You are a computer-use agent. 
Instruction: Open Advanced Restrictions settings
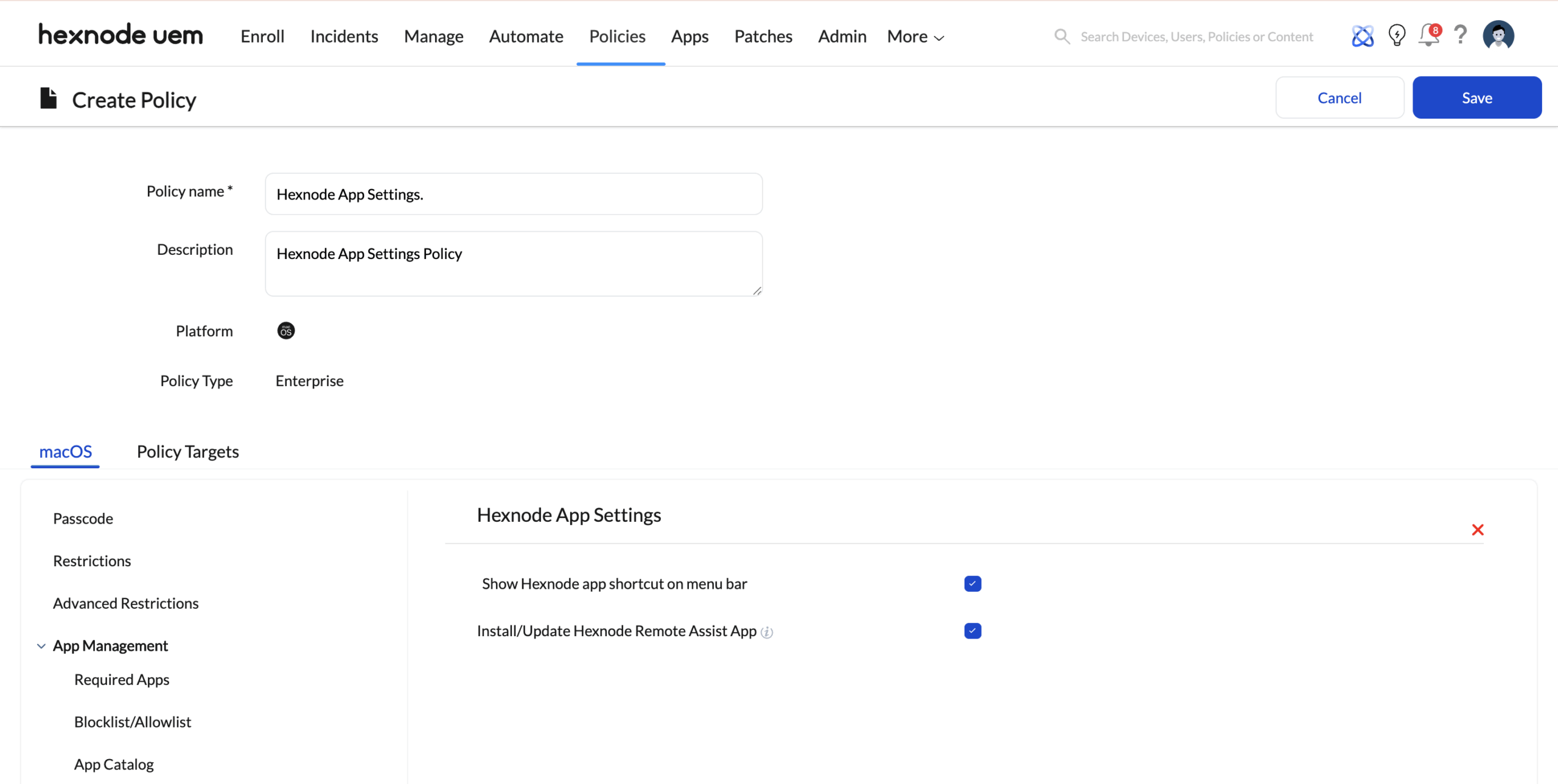click(125, 603)
